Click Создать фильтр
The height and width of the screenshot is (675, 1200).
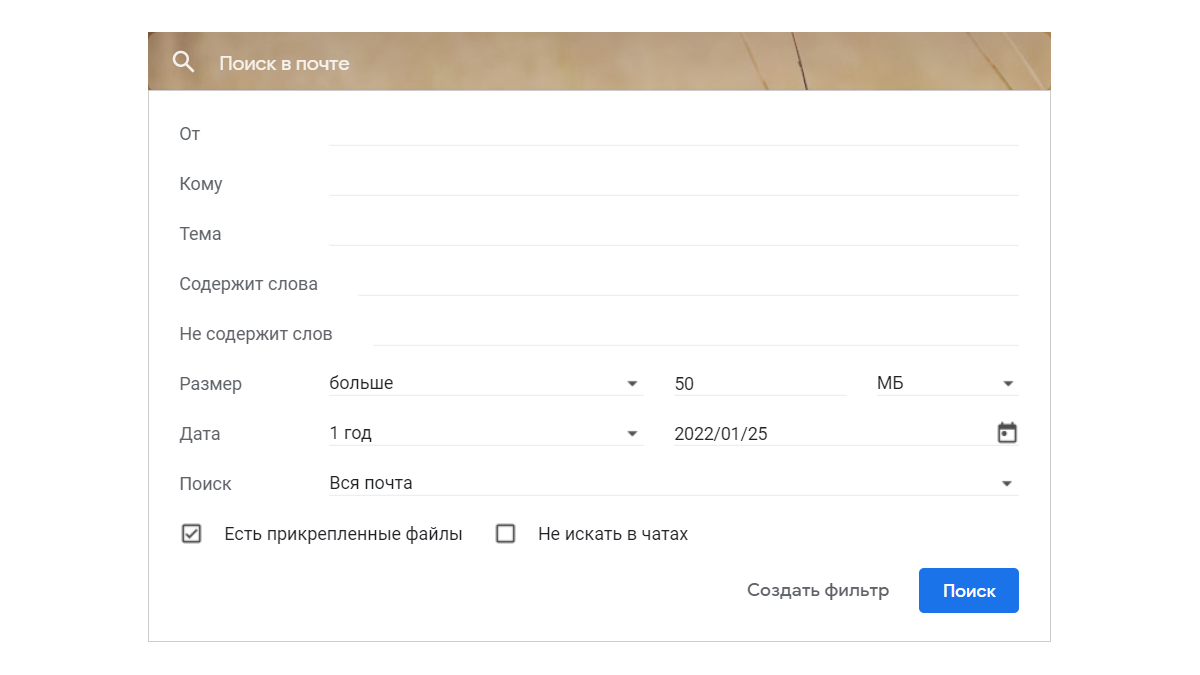pyautogui.click(x=817, y=590)
